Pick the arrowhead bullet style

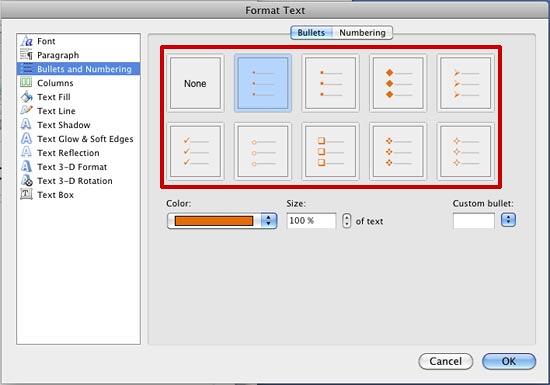pyautogui.click(x=465, y=83)
